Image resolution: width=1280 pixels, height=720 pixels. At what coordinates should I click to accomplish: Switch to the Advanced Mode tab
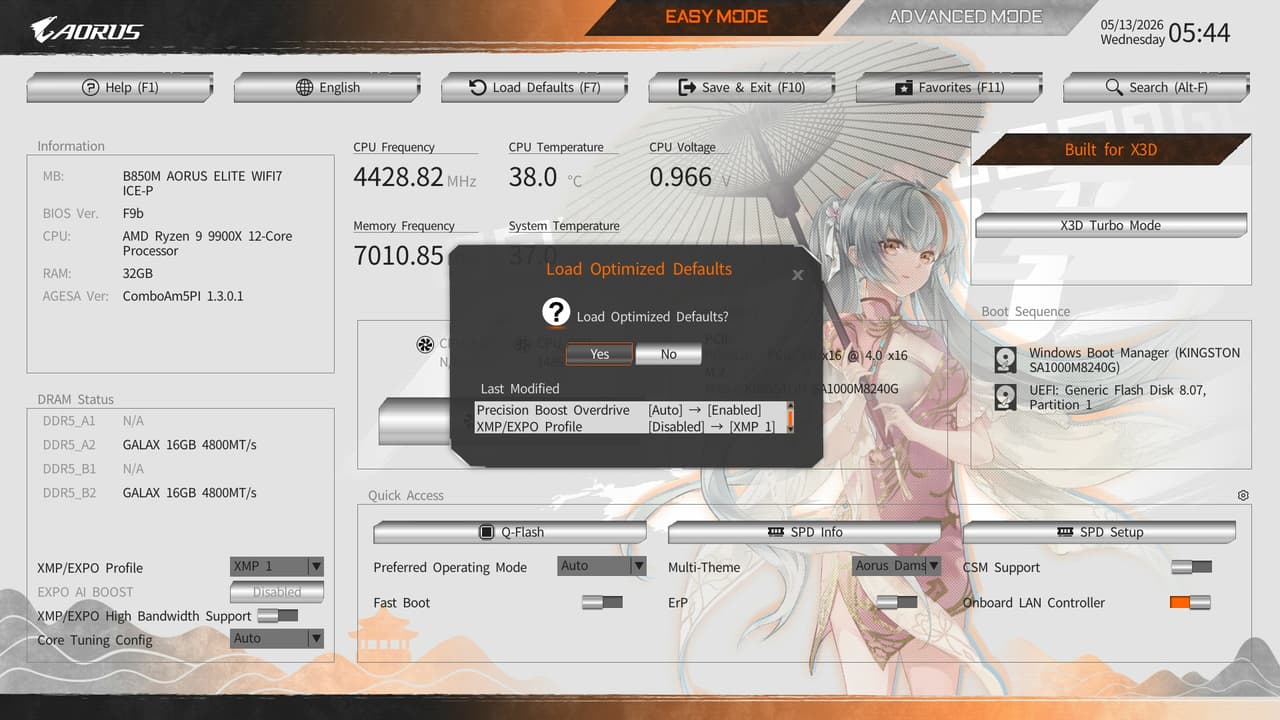(x=966, y=17)
